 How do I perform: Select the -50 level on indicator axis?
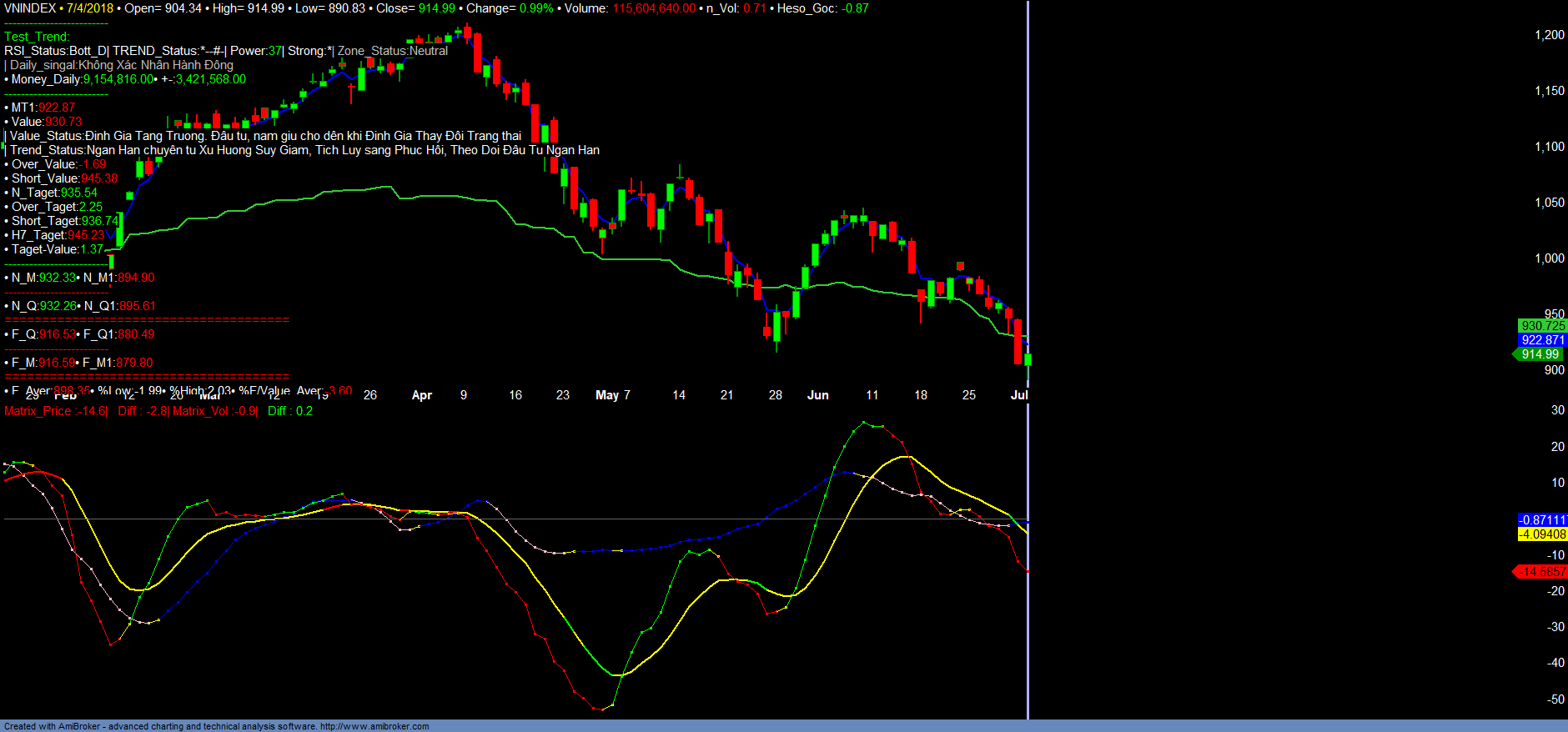1555,699
